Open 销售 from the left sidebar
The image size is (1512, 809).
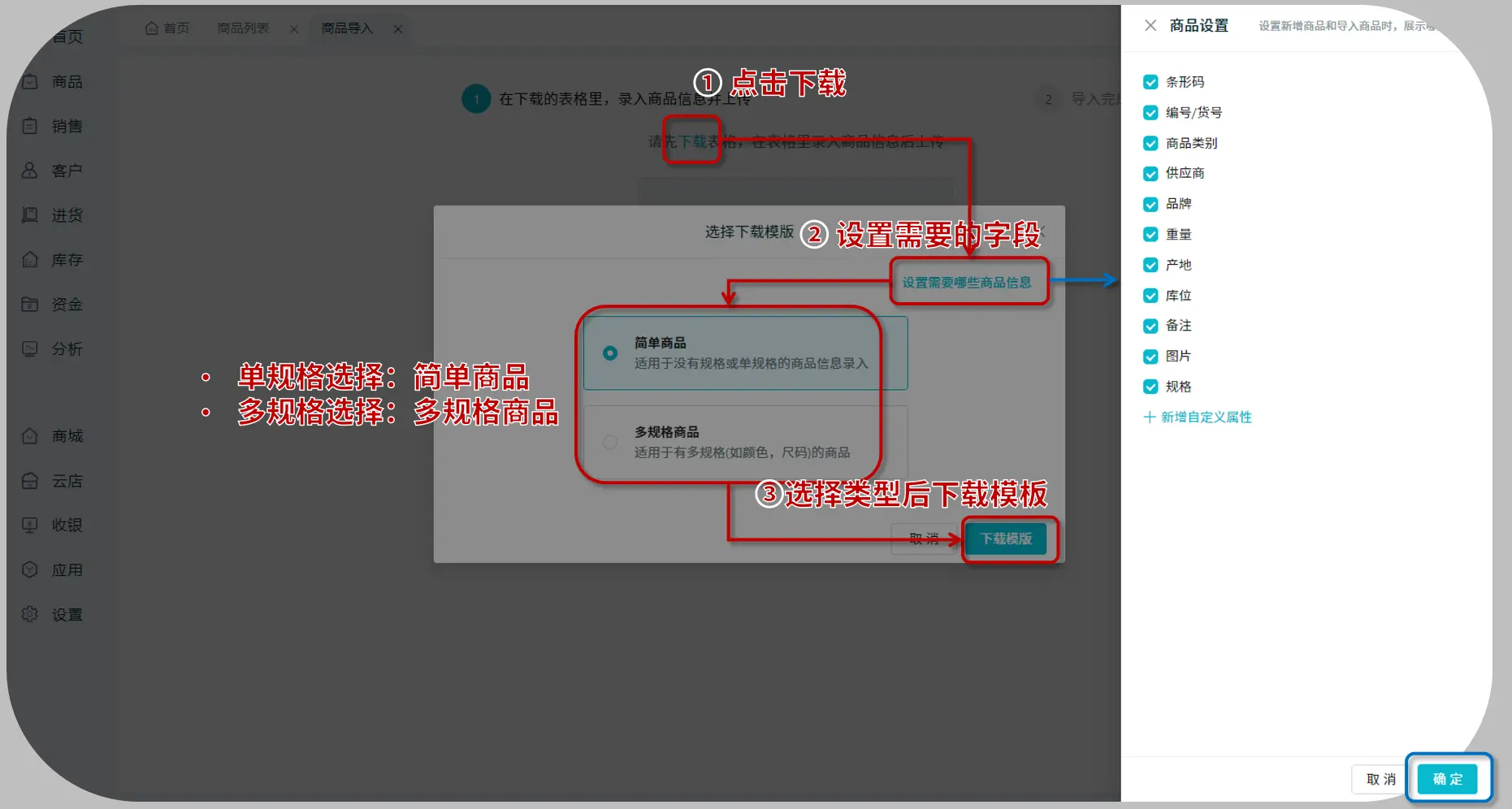[53, 127]
